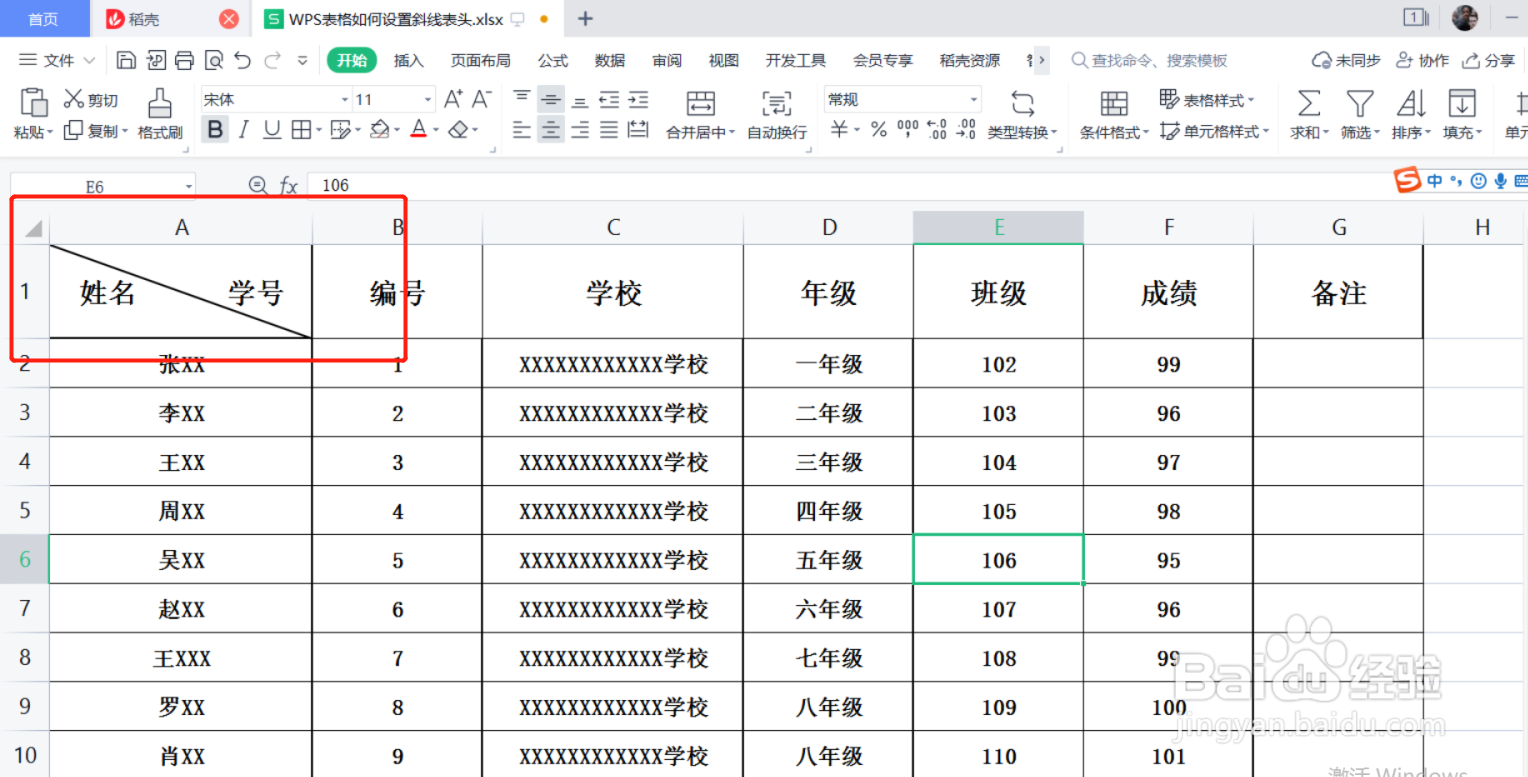1528x777 pixels.
Task: Click the 自动换行 wrap text icon
Action: (x=776, y=114)
